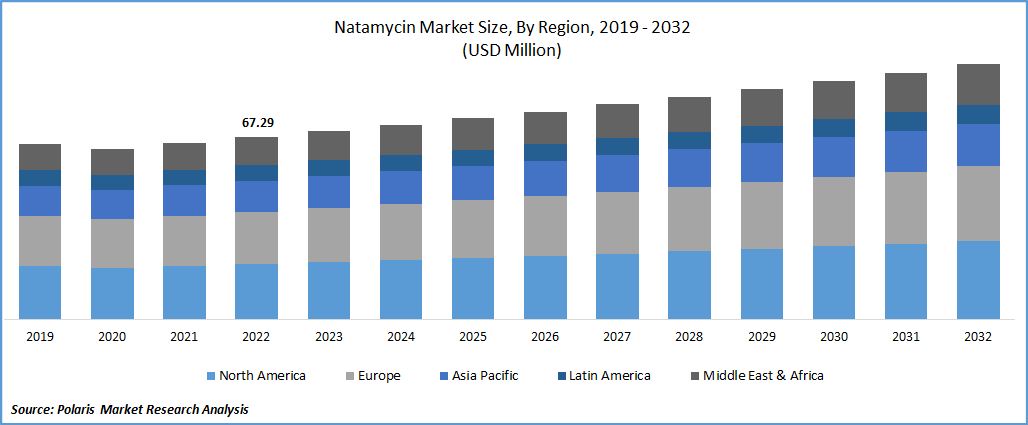Click the Source: Polaris Market Research Analysis text

(x=130, y=409)
